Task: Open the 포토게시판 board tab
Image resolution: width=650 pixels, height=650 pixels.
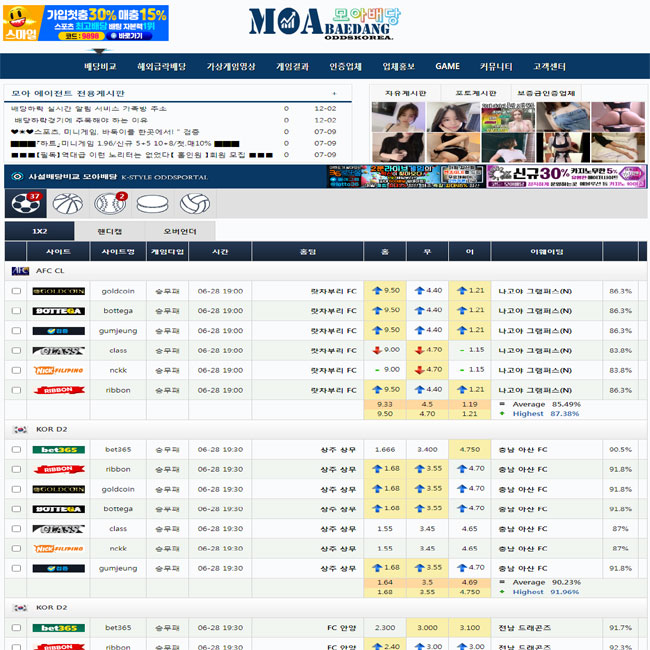Action: click(x=475, y=93)
